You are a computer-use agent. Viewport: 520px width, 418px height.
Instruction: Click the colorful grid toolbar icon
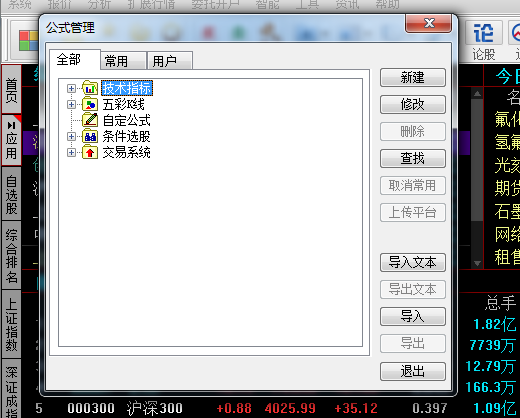28,40
